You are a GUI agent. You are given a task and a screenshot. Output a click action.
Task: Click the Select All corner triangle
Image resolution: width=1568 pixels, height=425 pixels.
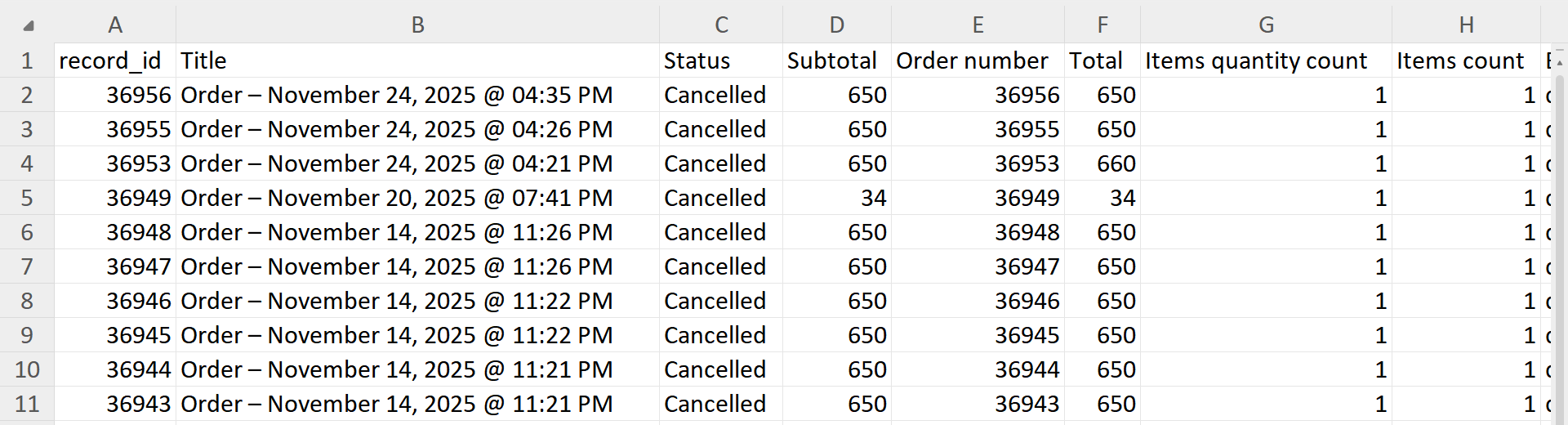(x=29, y=25)
